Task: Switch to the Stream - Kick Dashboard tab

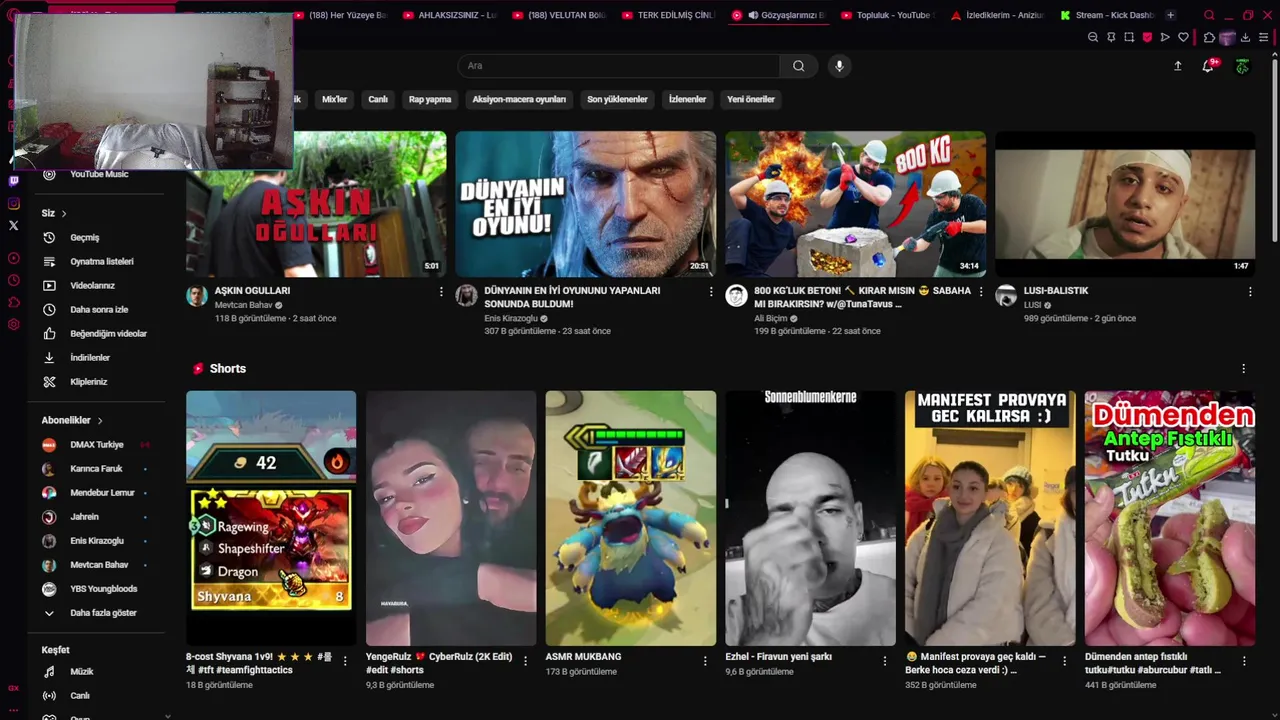Action: [1106, 15]
